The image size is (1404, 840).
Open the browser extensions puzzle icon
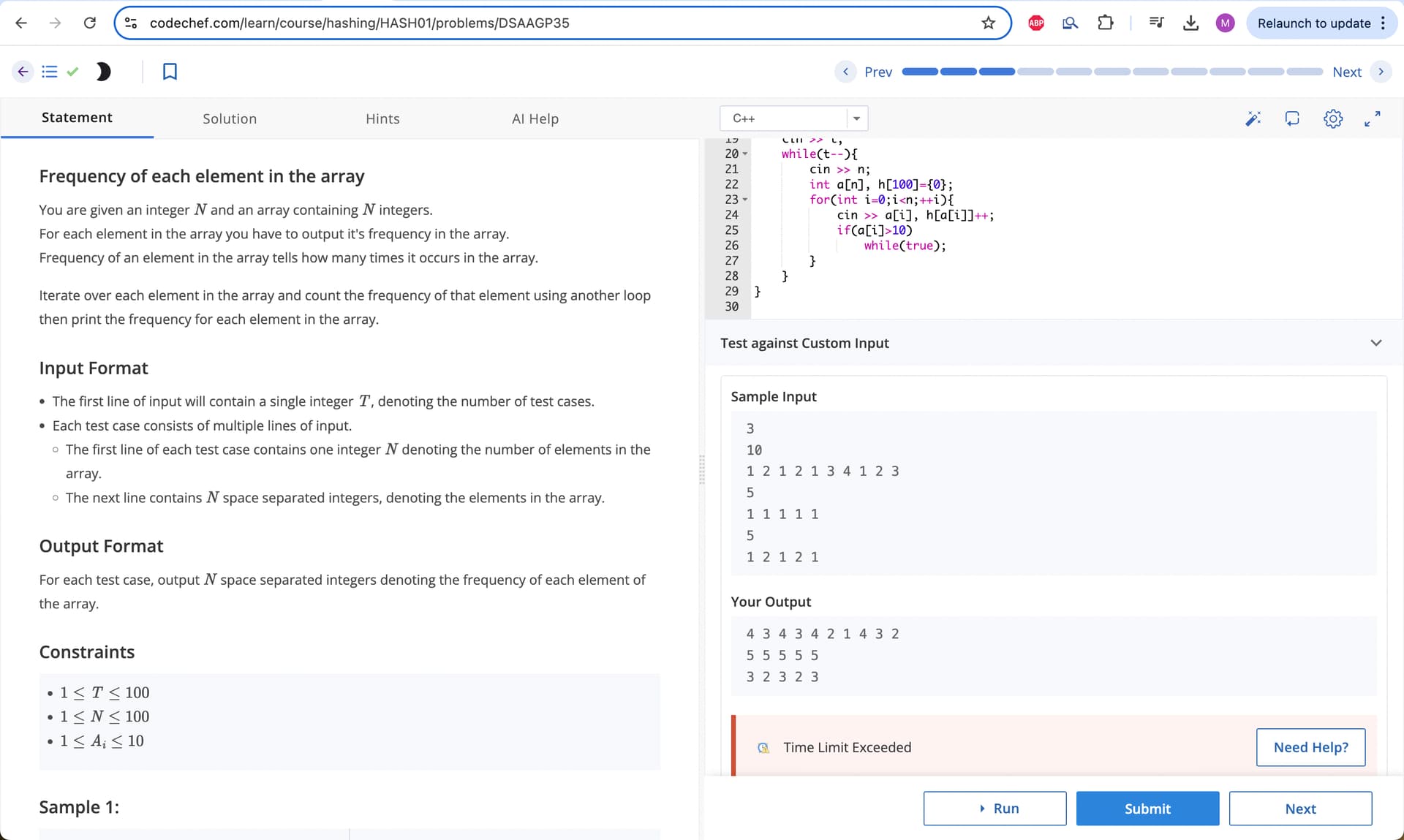point(1105,23)
